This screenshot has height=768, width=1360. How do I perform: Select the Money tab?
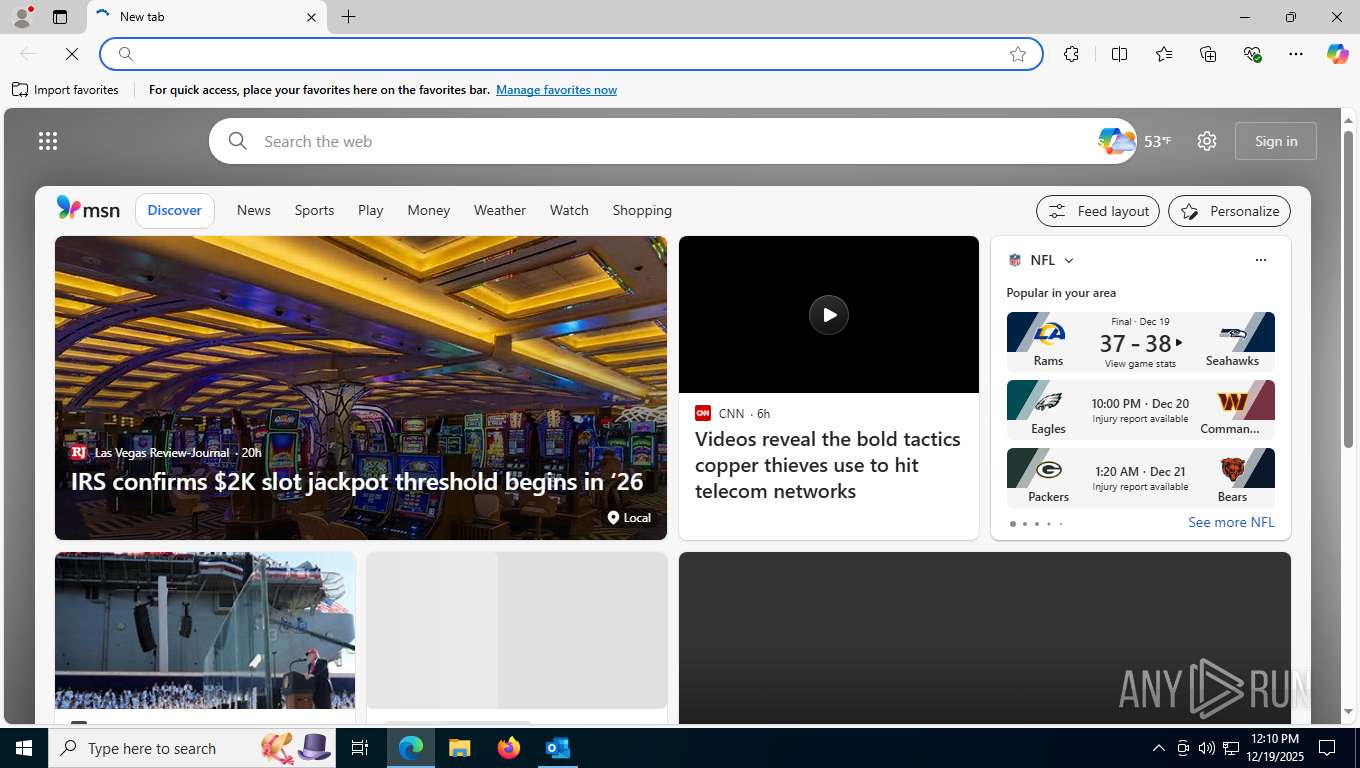pyautogui.click(x=428, y=210)
